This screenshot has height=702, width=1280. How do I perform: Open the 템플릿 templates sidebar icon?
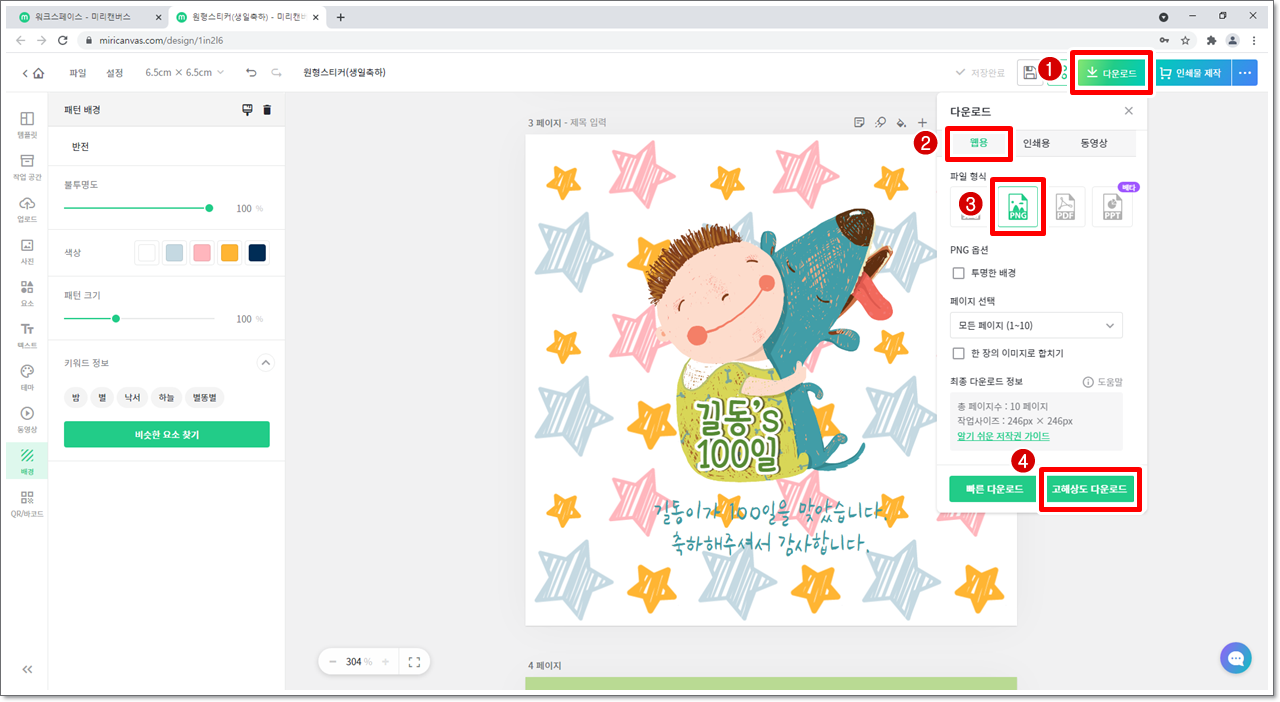click(x=27, y=124)
